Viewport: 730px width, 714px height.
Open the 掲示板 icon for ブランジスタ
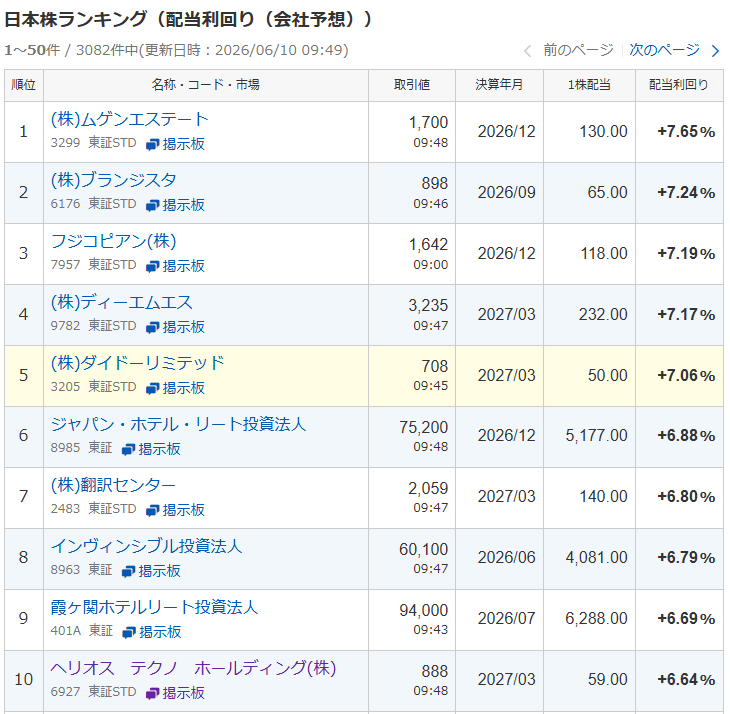point(175,205)
